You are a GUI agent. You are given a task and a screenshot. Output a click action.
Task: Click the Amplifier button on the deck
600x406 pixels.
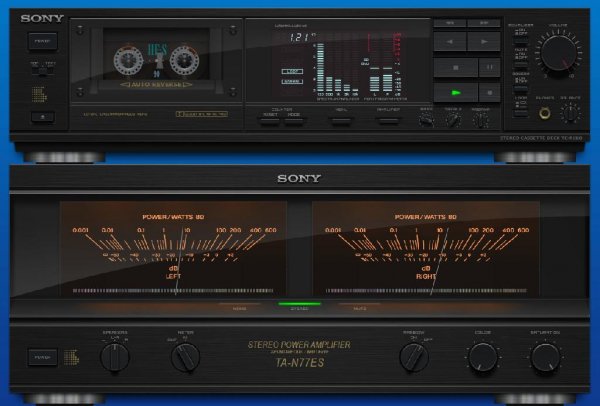coord(388,121)
